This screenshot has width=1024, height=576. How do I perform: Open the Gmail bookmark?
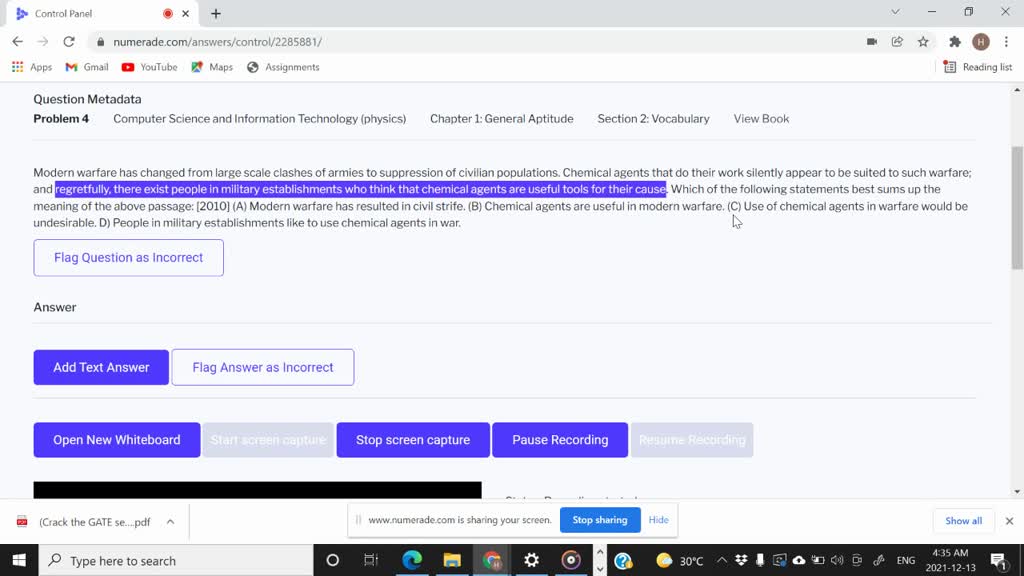click(x=87, y=67)
